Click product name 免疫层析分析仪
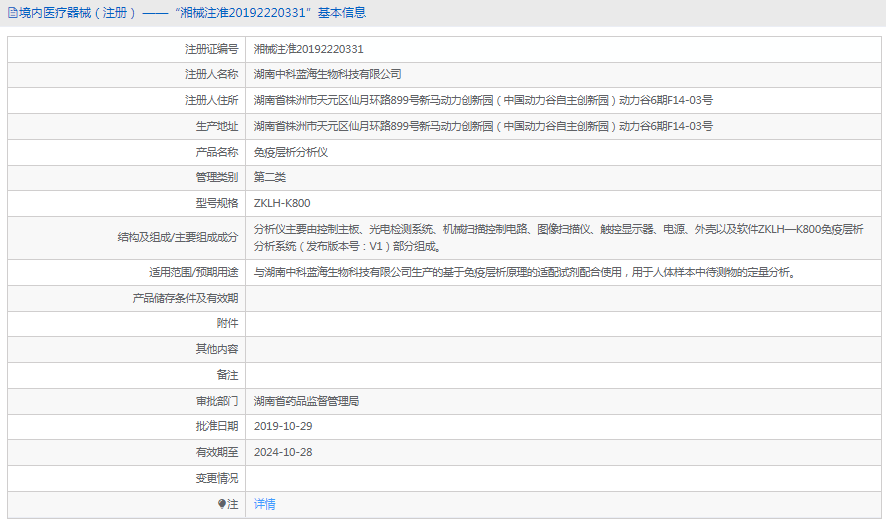The image size is (886, 527). [x=290, y=153]
